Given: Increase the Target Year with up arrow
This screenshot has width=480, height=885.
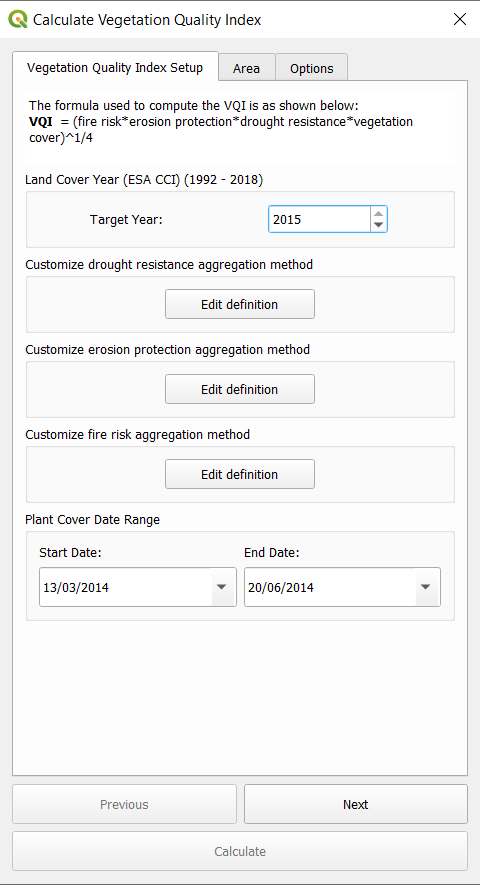Looking at the screenshot, I should [378, 213].
